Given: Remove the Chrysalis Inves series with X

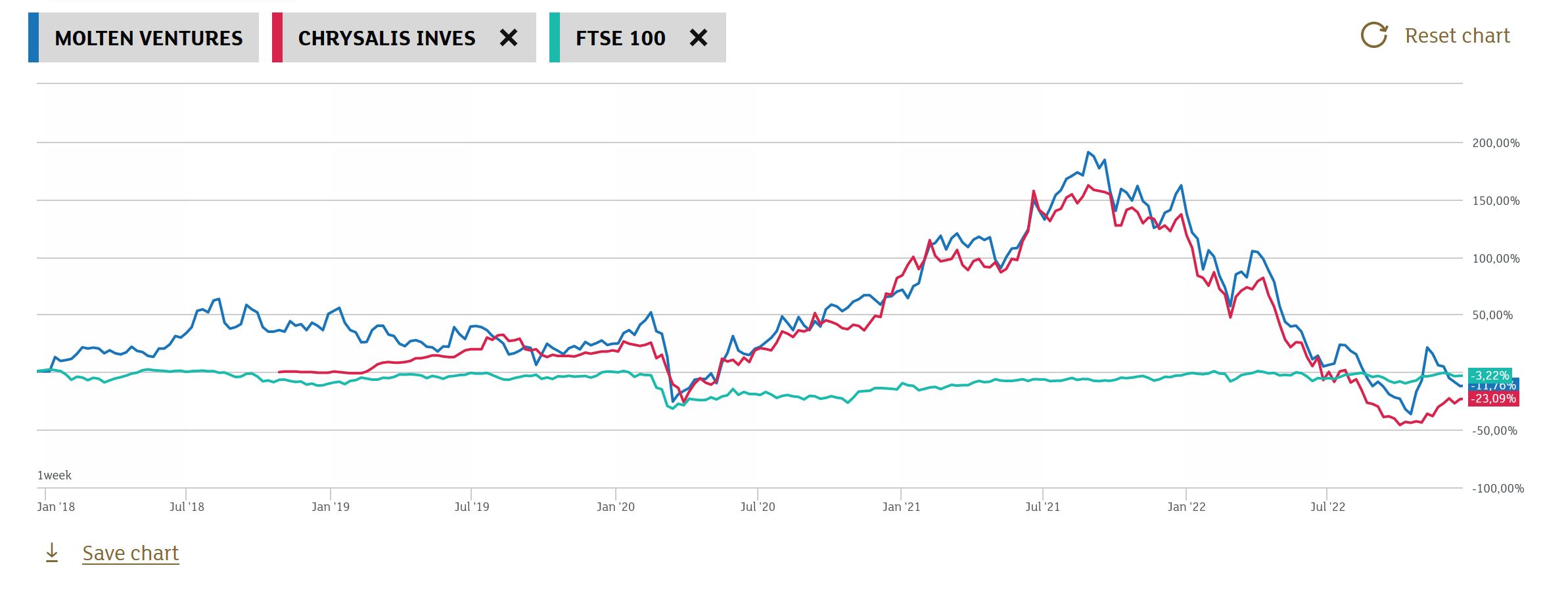Looking at the screenshot, I should click(x=508, y=38).
